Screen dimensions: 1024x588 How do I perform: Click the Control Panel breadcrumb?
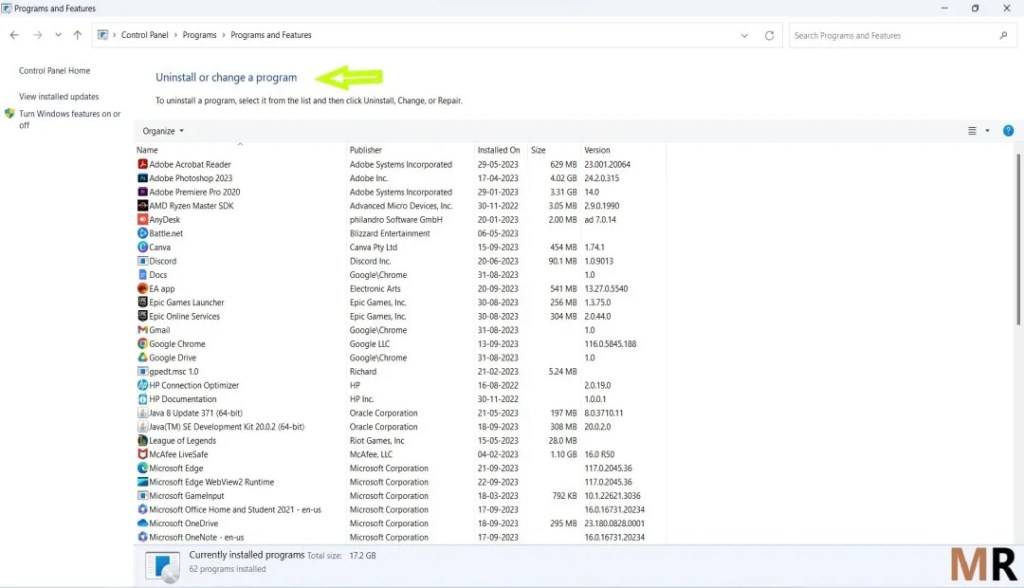coord(144,35)
